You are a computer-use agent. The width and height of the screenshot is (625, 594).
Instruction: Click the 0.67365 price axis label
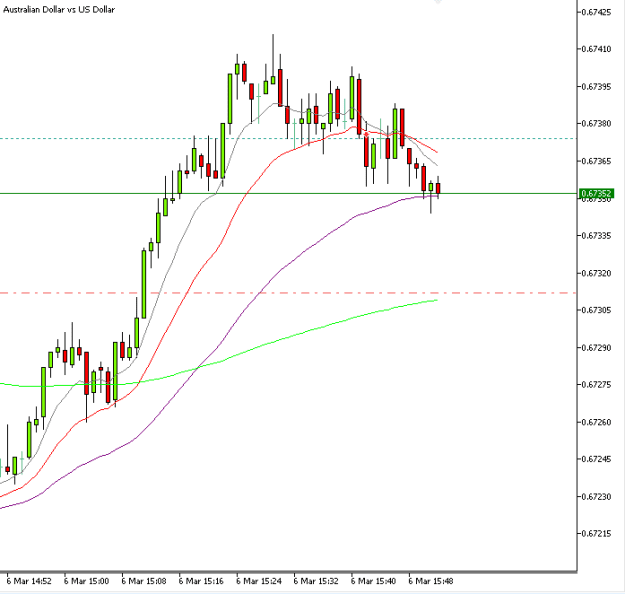(x=596, y=161)
